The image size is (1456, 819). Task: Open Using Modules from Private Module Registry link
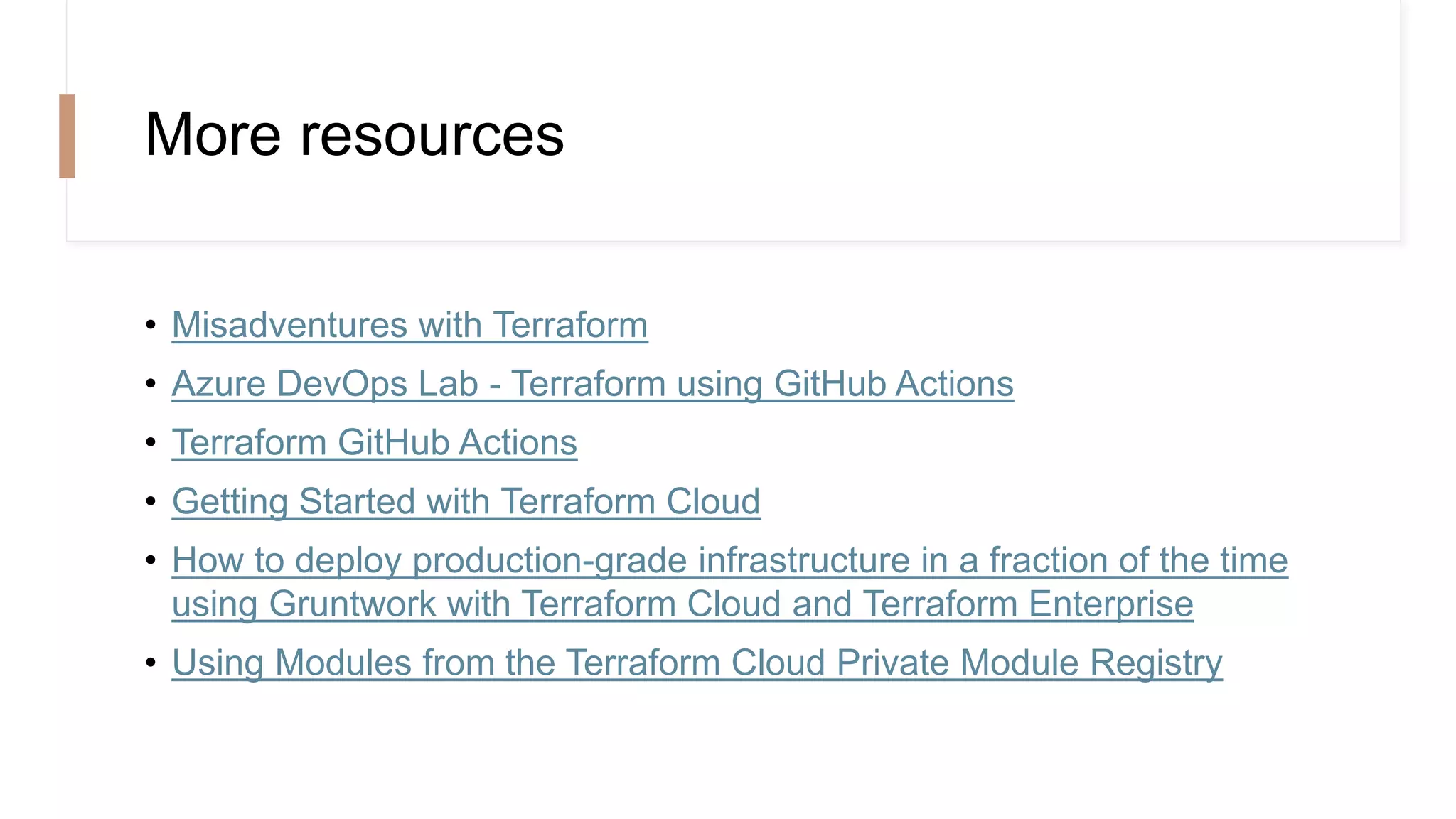point(697,663)
